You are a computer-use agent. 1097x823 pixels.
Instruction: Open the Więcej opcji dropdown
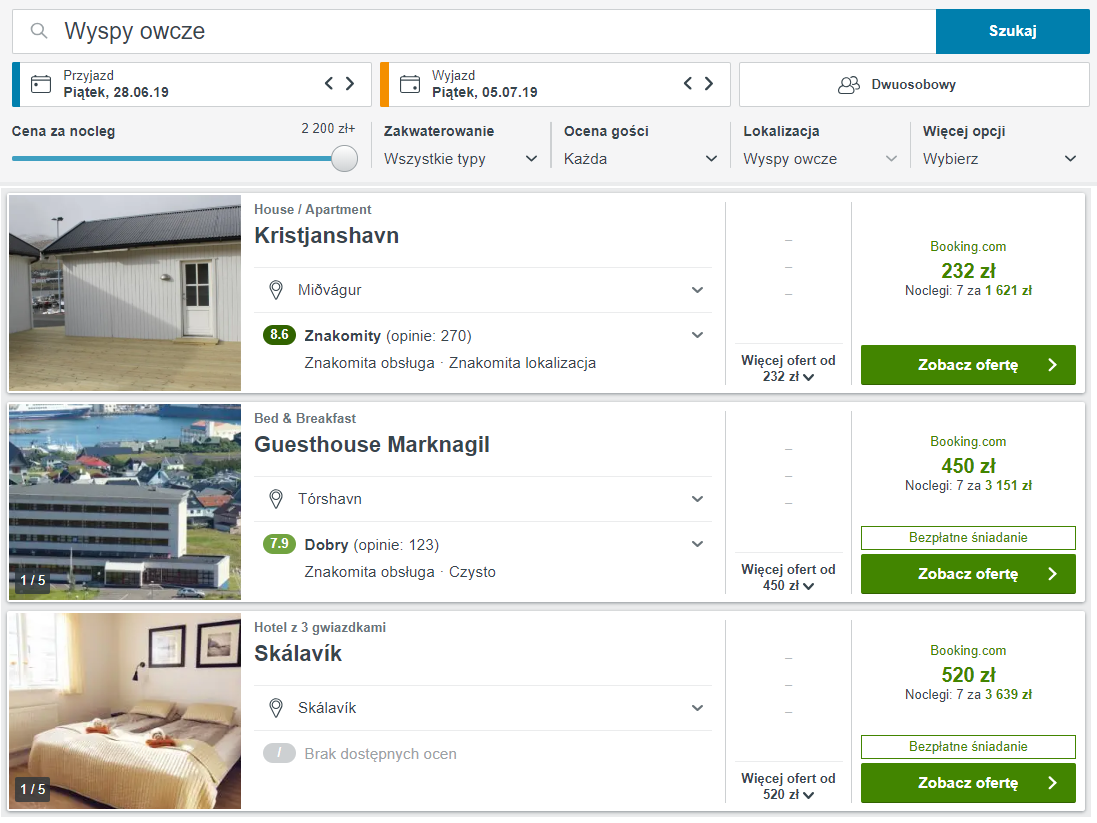[x=999, y=159]
